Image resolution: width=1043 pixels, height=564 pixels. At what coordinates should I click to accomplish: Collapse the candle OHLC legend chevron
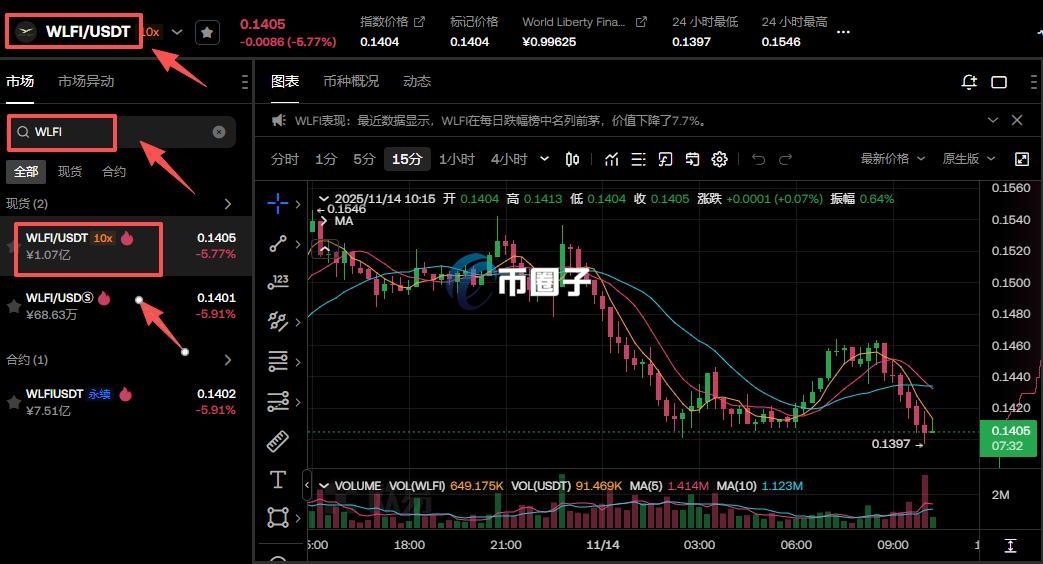point(324,199)
